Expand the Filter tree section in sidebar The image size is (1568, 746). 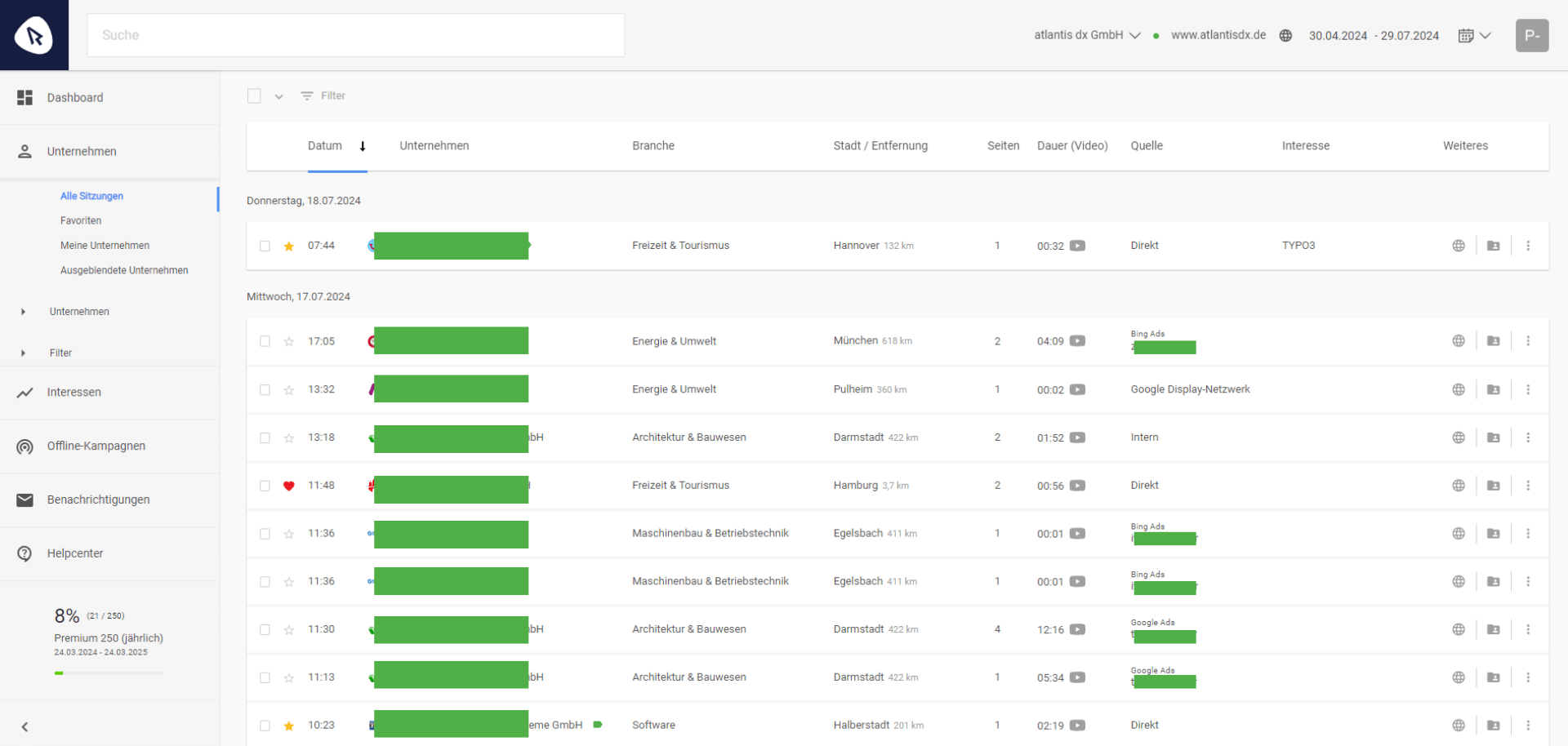click(23, 353)
